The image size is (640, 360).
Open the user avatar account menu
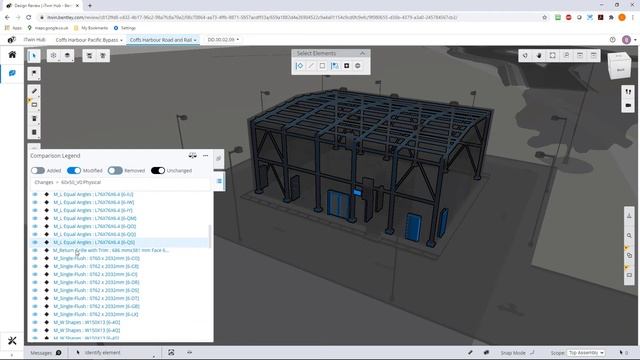(627, 40)
